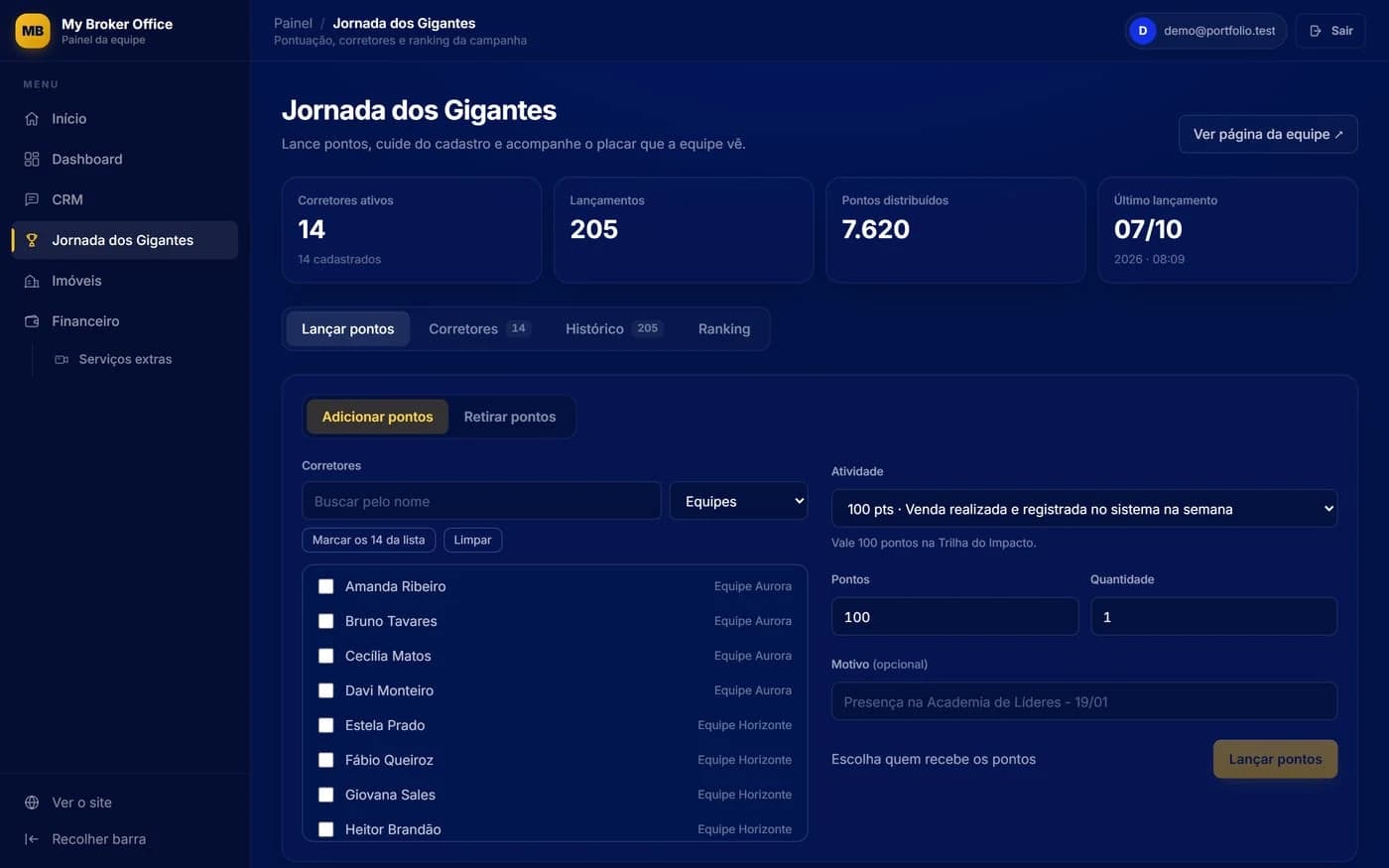The width and height of the screenshot is (1389, 868).
Task: Switch to the Ranking tab
Action: 724,329
